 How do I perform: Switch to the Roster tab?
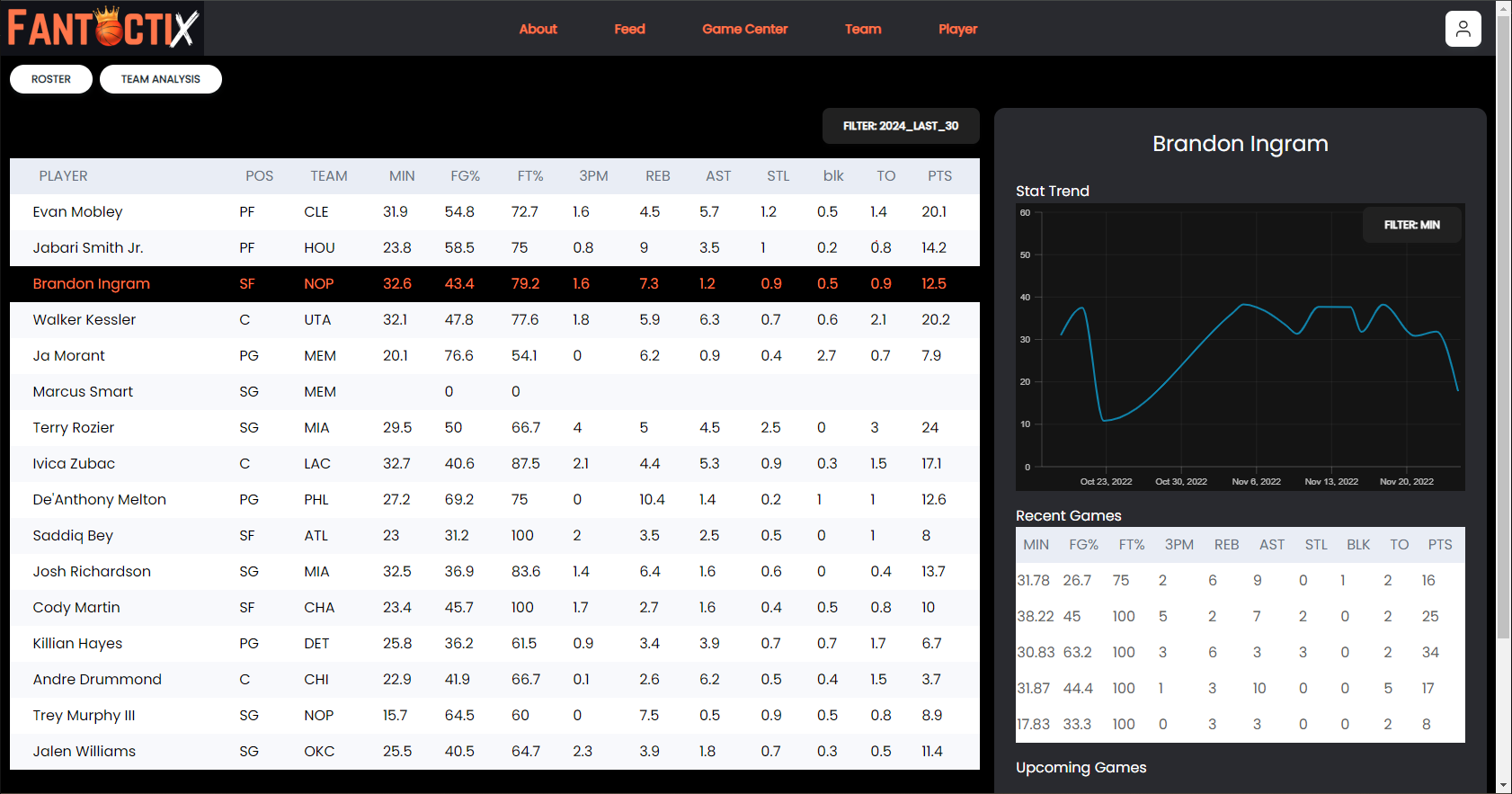point(51,79)
